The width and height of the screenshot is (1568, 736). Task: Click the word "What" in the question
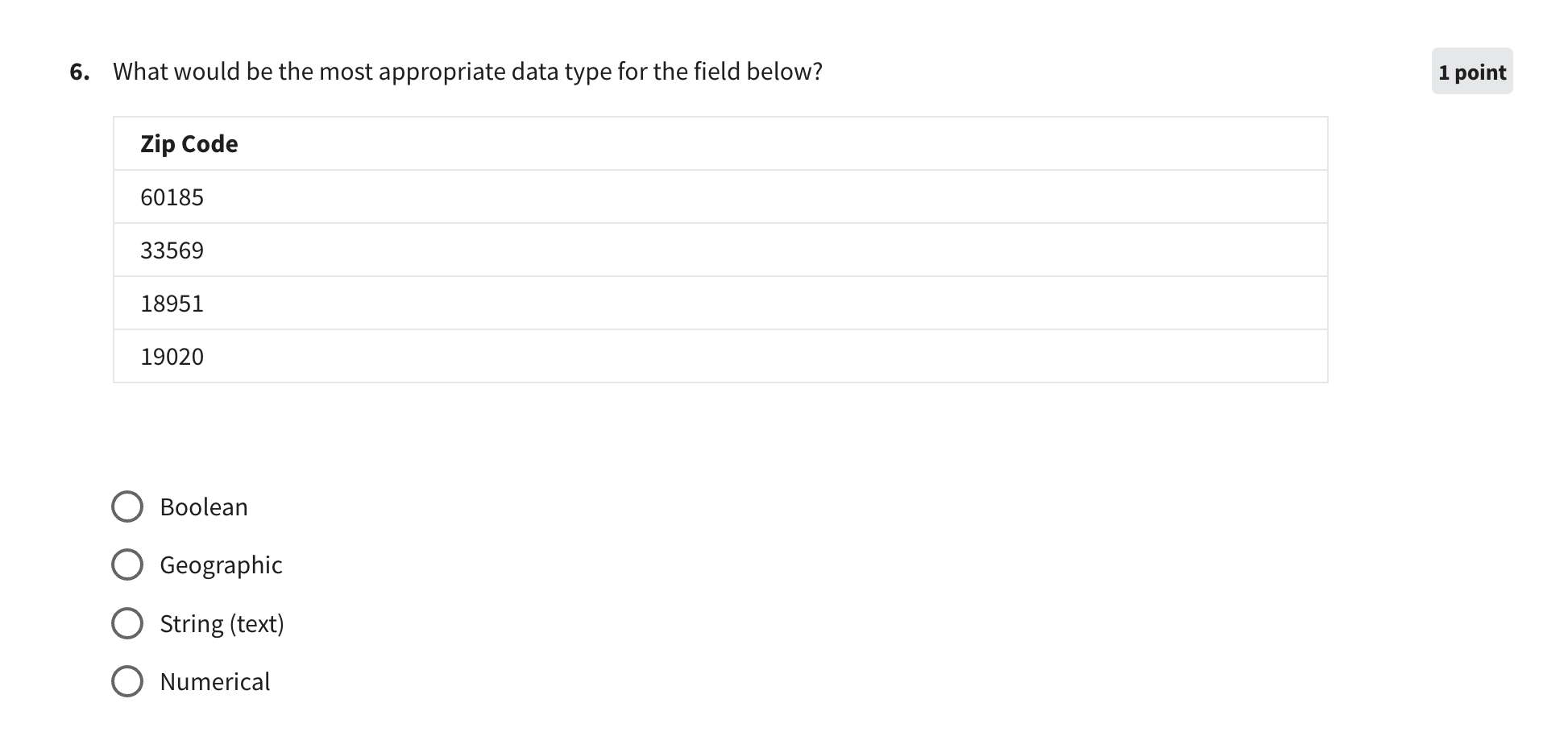pyautogui.click(x=139, y=72)
